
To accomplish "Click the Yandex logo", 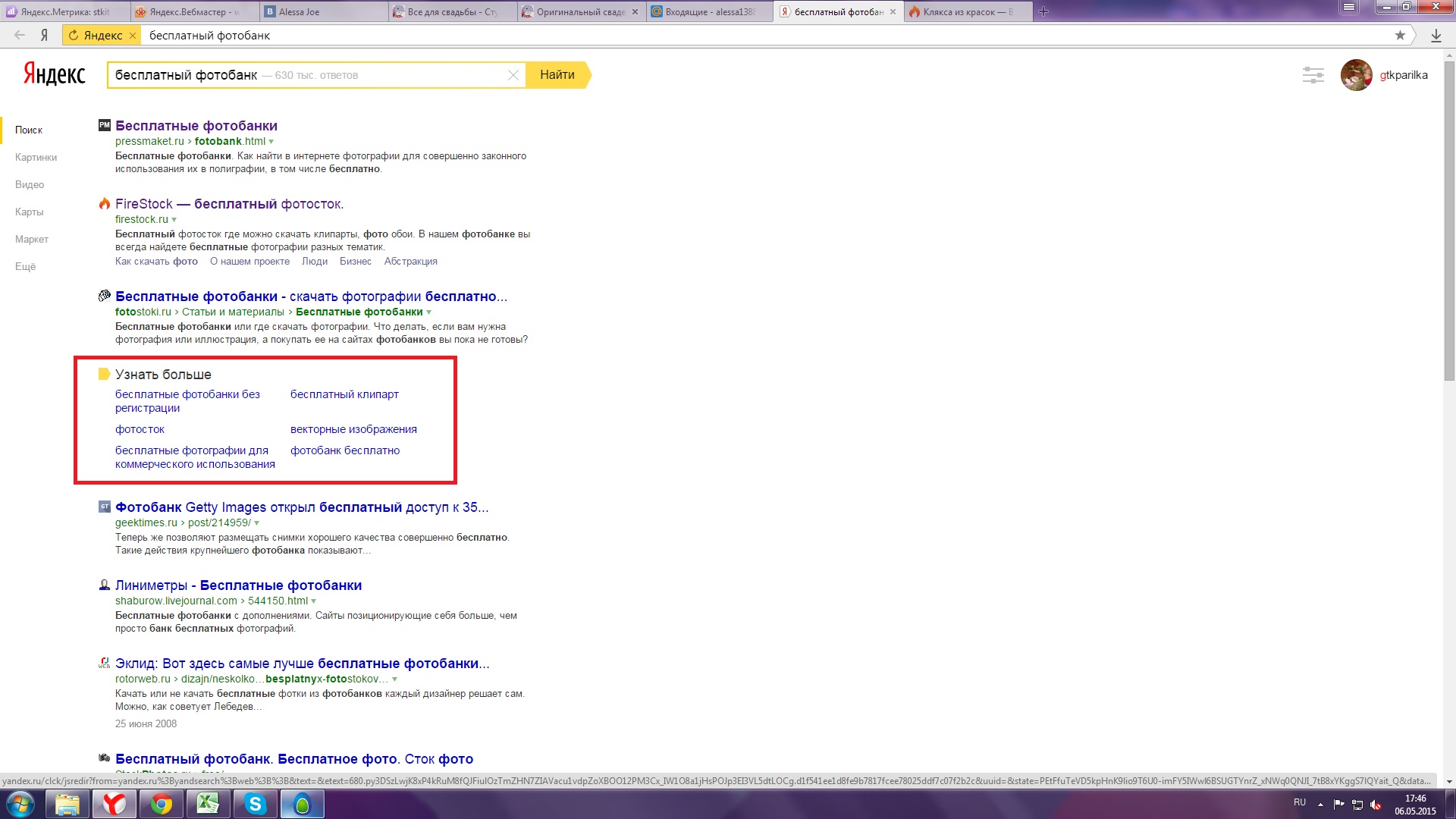I will [x=55, y=74].
